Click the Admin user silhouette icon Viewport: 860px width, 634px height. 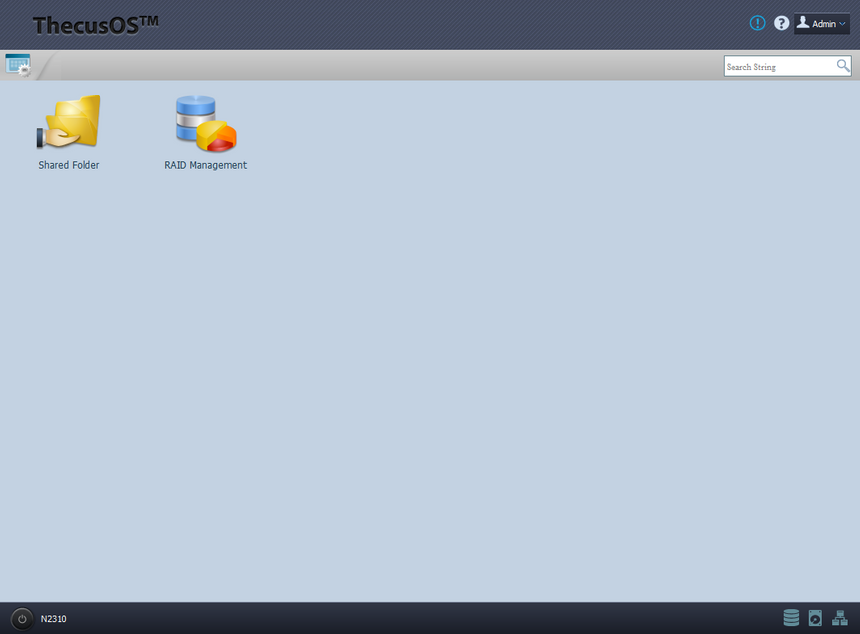point(803,22)
